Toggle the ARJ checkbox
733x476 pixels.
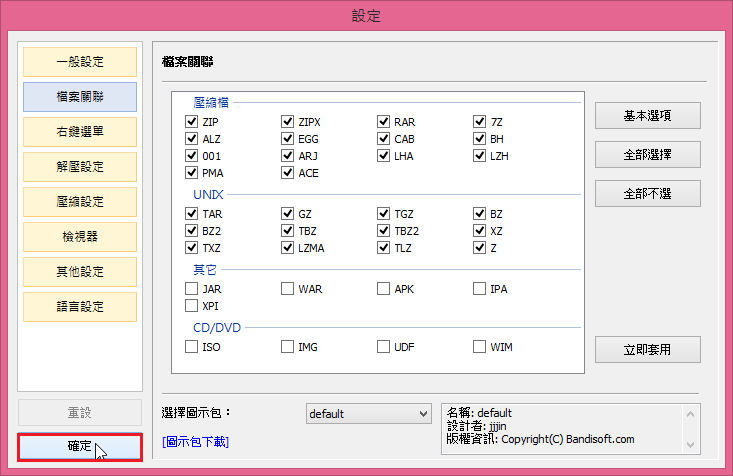[x=287, y=156]
